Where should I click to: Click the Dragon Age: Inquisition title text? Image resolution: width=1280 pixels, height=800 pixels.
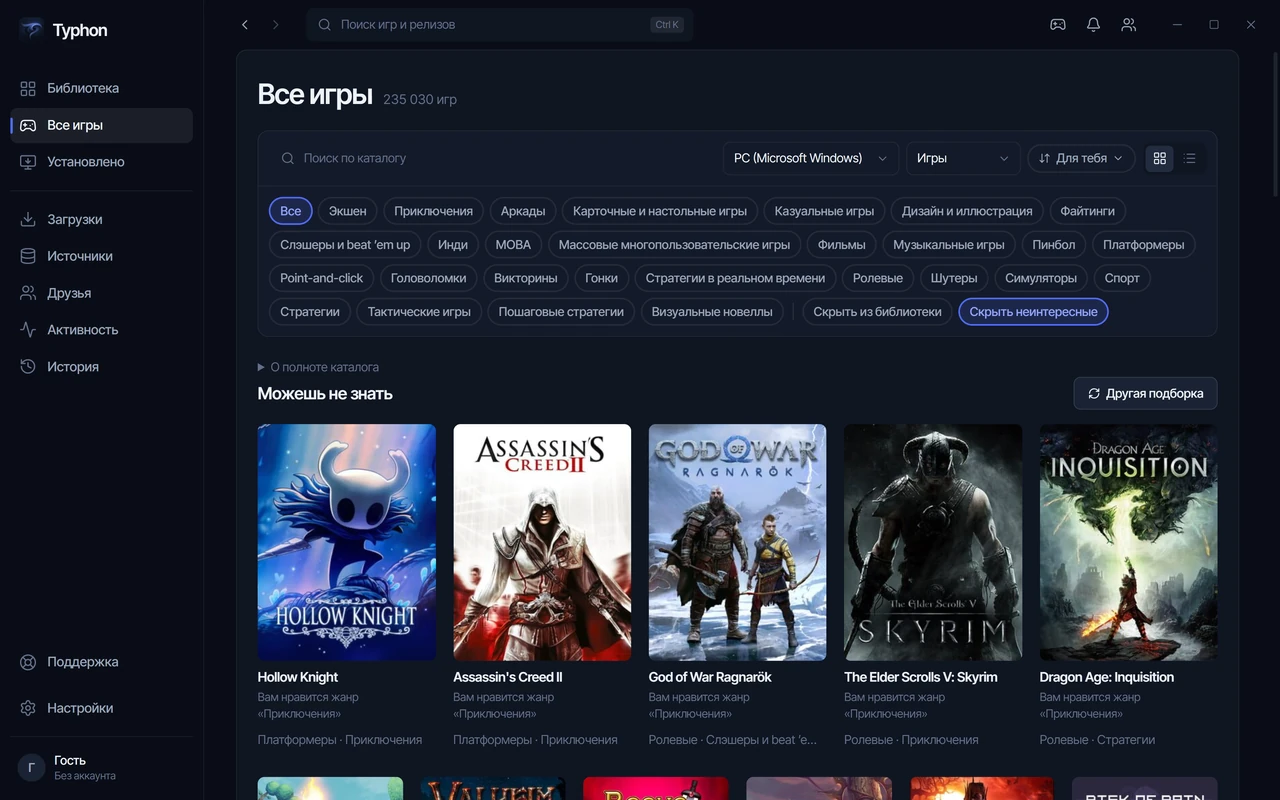point(1107,677)
